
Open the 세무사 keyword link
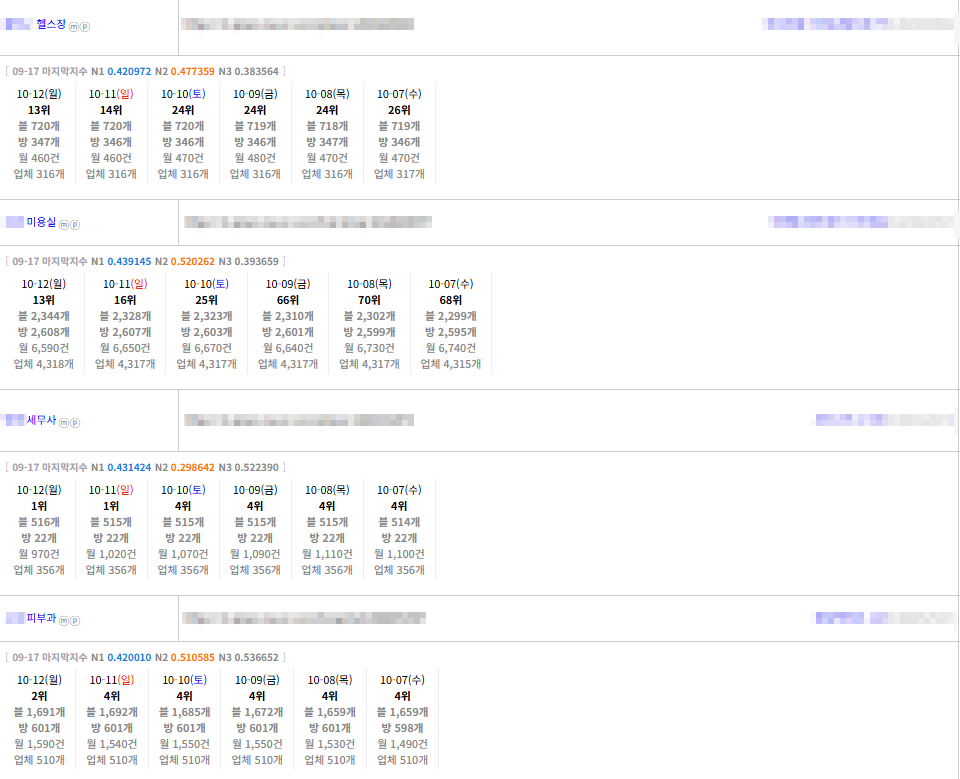click(41, 420)
